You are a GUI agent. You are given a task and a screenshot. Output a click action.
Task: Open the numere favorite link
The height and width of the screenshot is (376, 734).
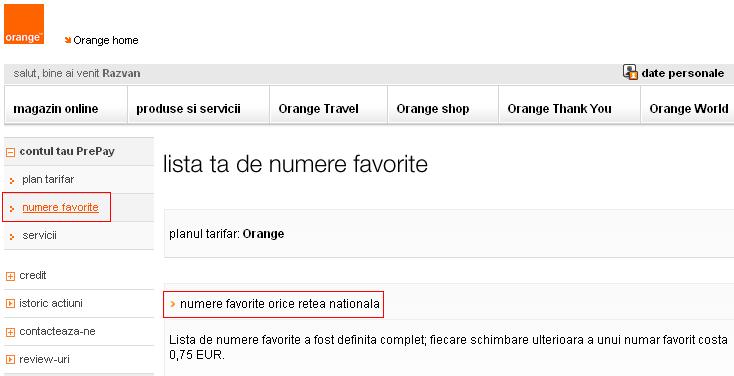tap(60, 207)
